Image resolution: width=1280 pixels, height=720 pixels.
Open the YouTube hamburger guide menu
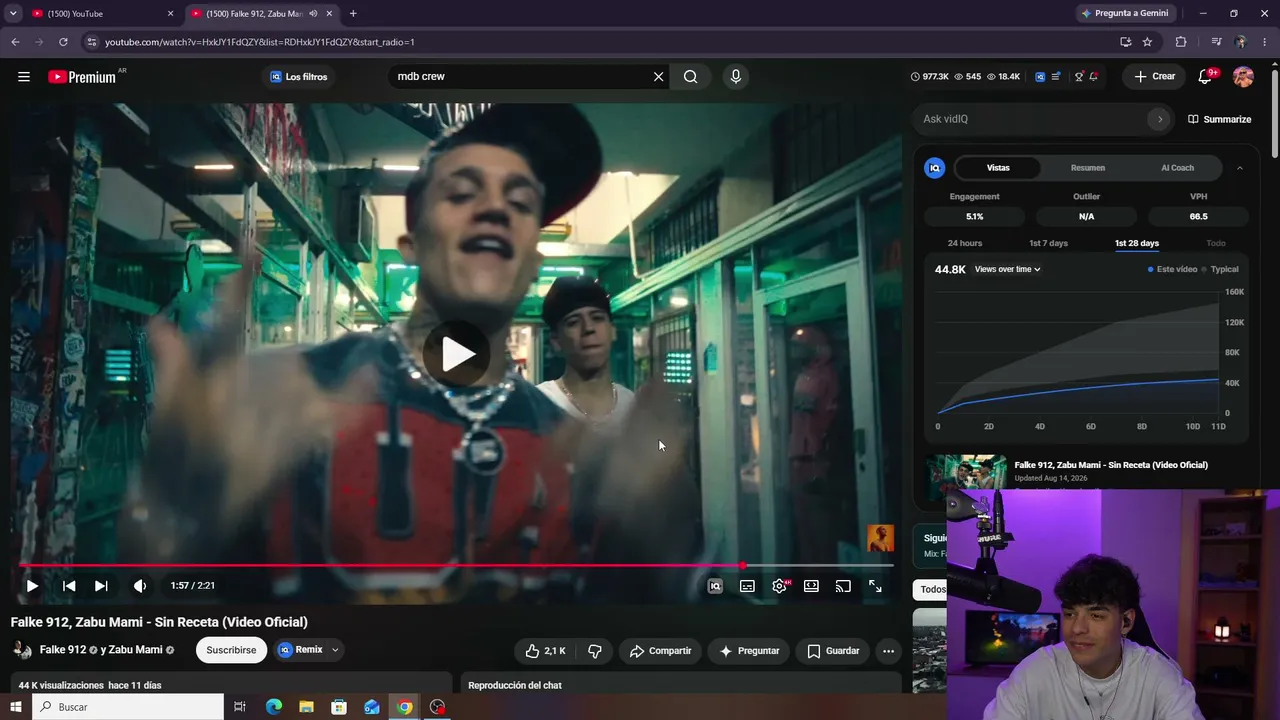coord(24,76)
